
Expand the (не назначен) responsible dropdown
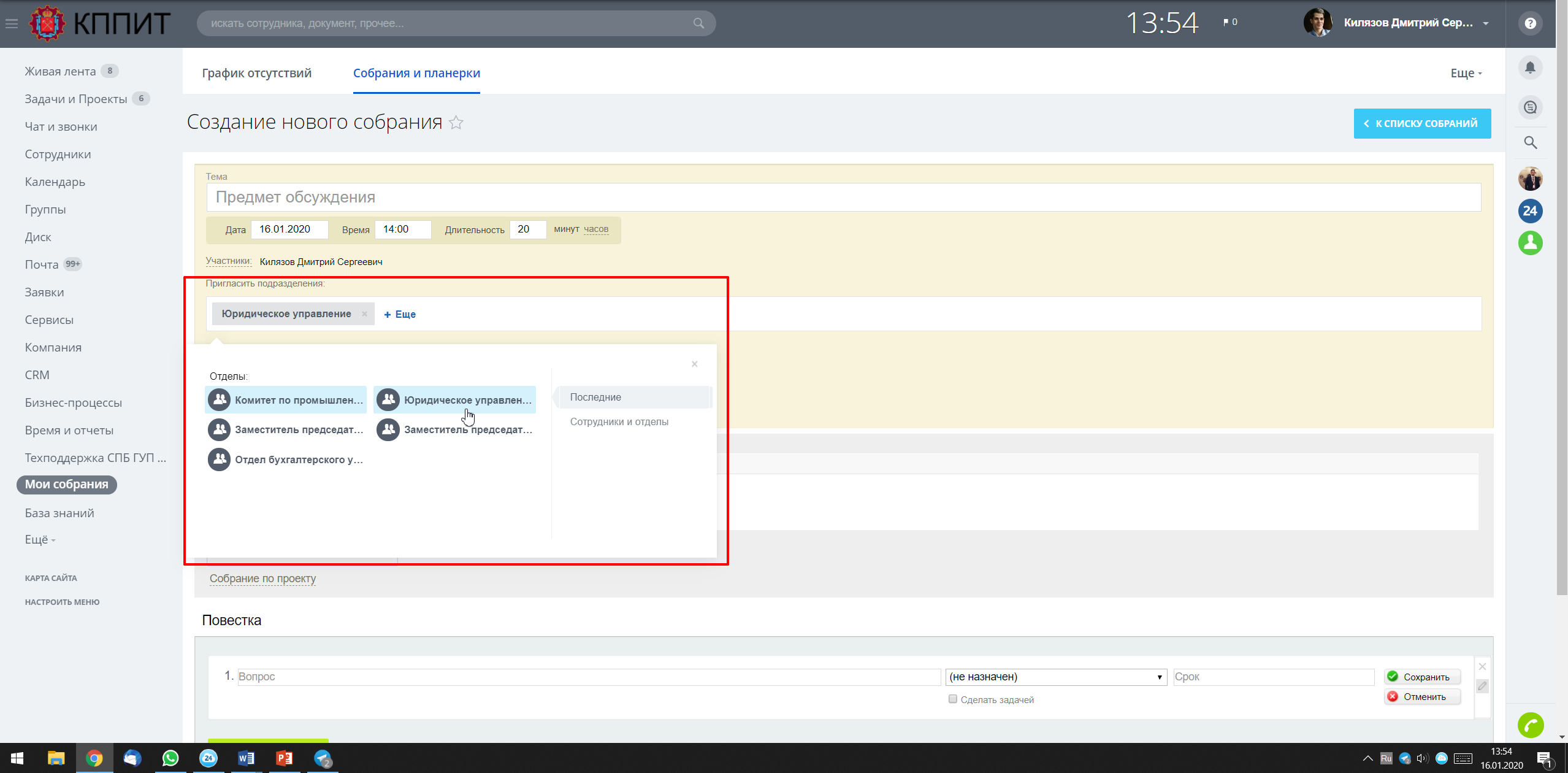tap(1055, 677)
